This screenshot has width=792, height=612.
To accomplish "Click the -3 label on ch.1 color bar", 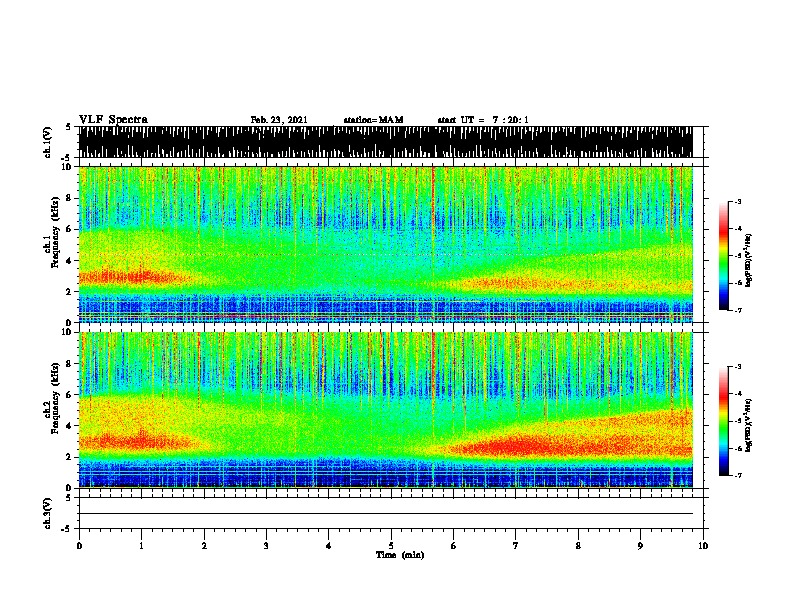I will 738,201.
